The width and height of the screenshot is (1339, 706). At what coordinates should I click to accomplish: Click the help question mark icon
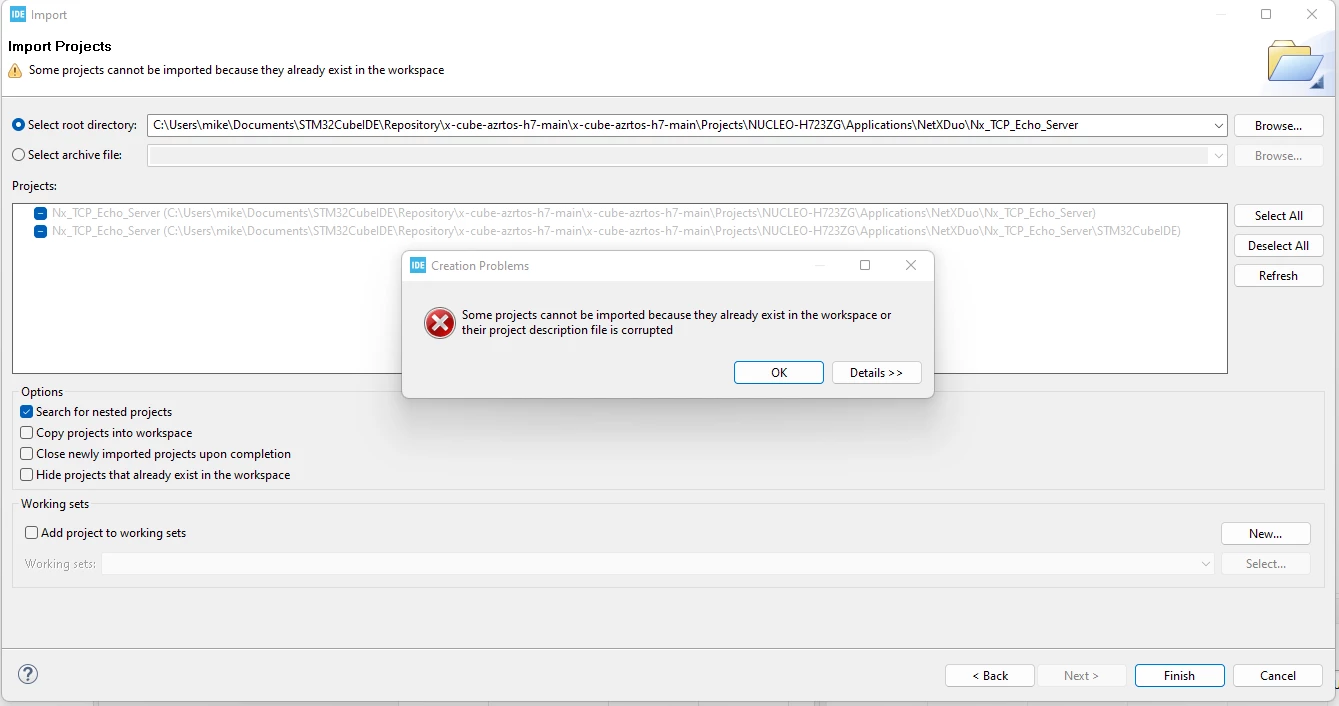28,674
